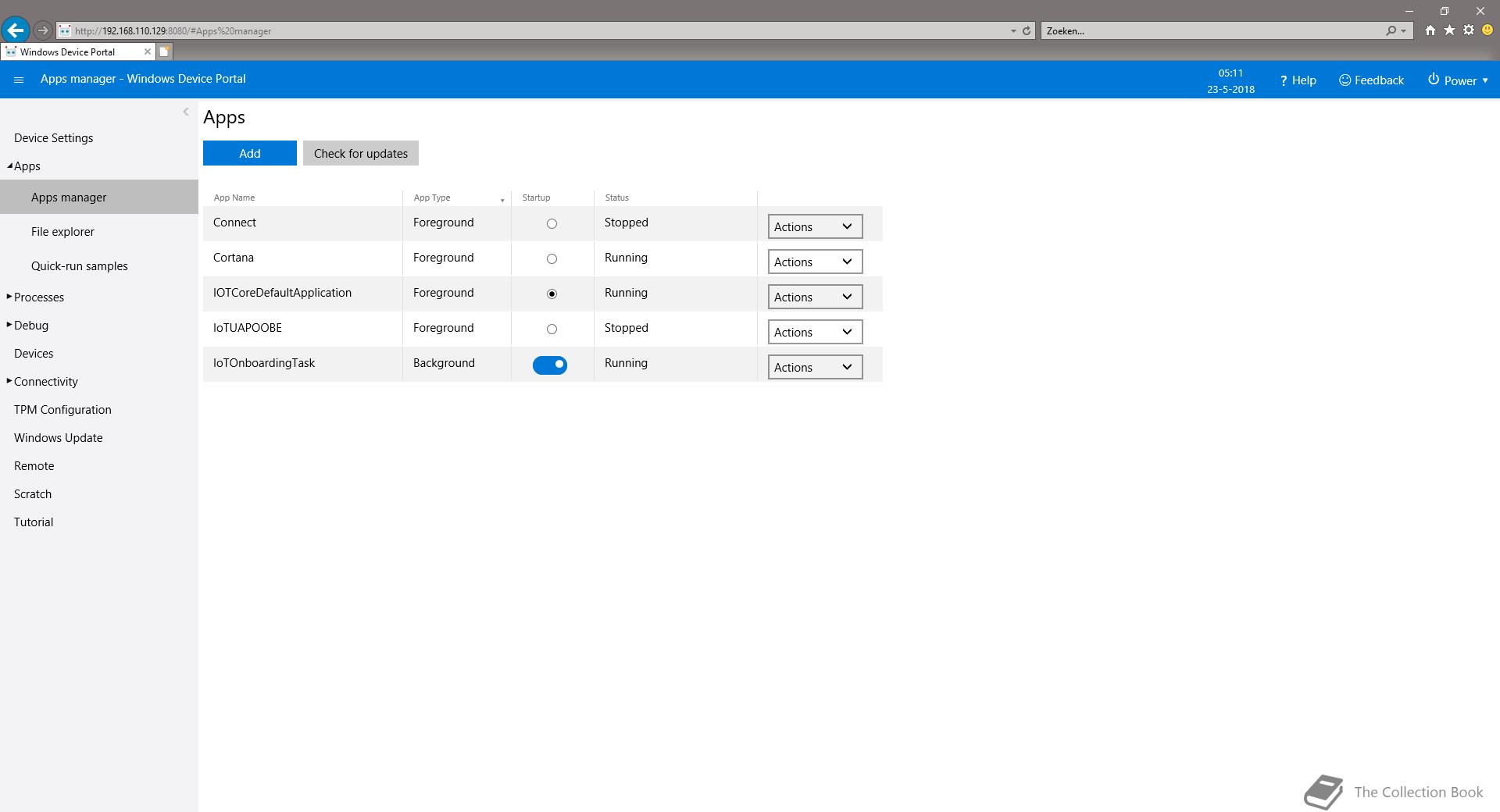Open File explorer page
This screenshot has height=812, width=1500.
tap(62, 232)
